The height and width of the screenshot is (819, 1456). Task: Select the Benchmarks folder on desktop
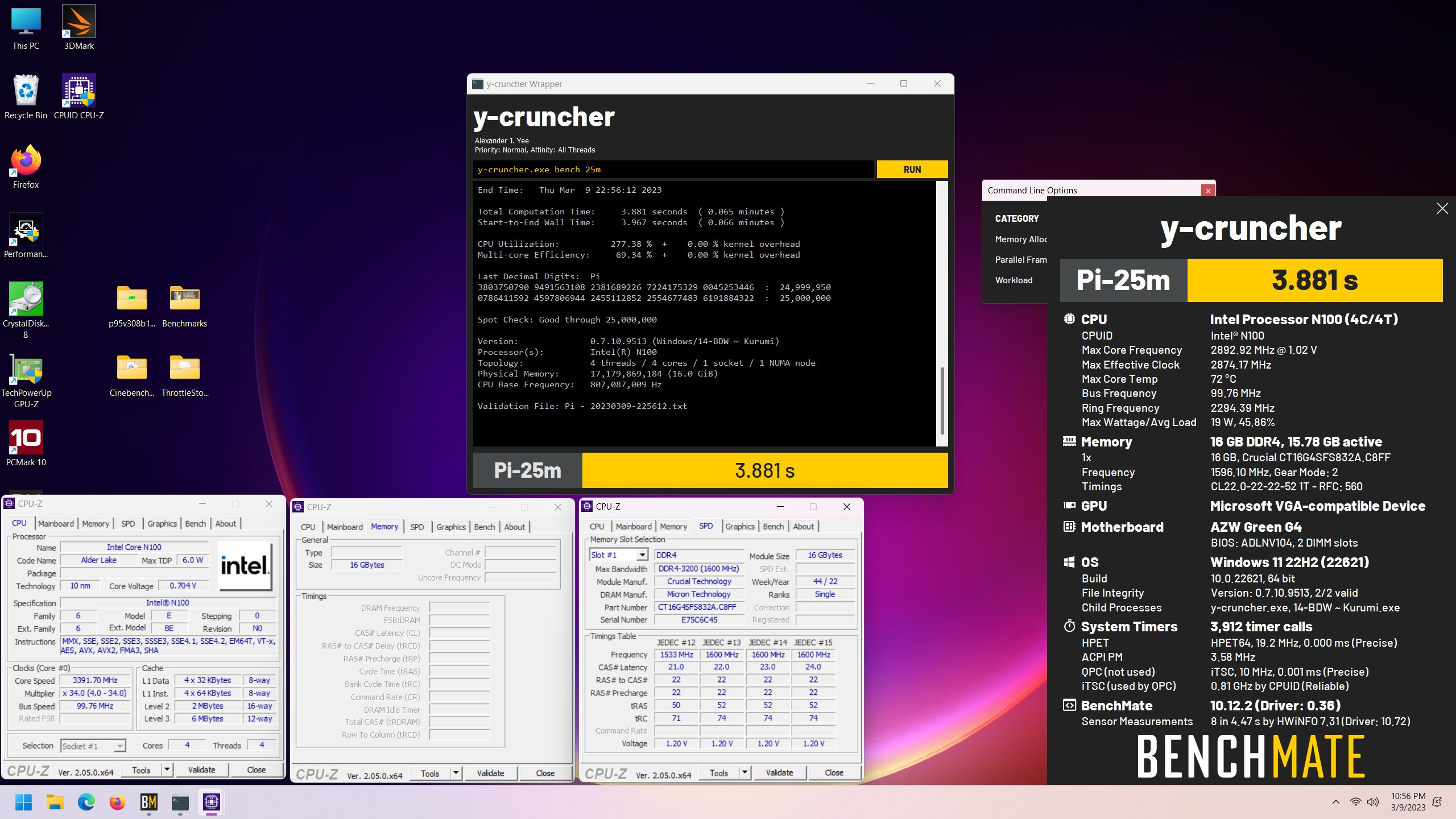[x=185, y=306]
